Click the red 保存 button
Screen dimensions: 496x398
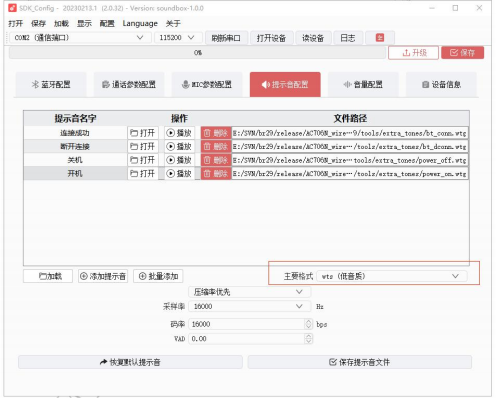pyautogui.click(x=462, y=53)
